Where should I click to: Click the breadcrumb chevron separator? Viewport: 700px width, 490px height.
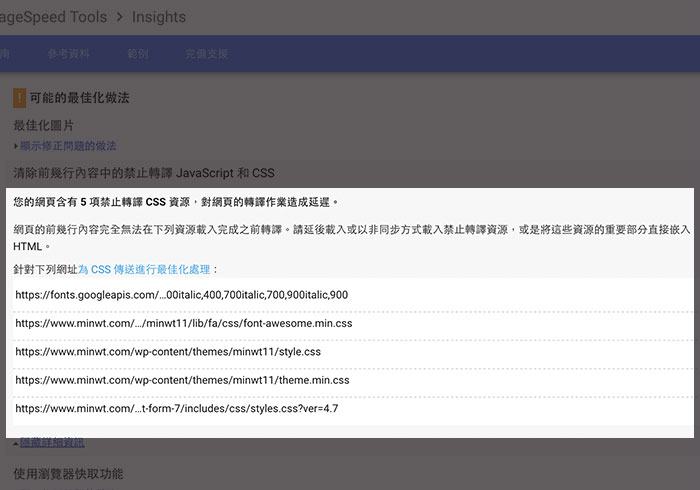coord(120,17)
